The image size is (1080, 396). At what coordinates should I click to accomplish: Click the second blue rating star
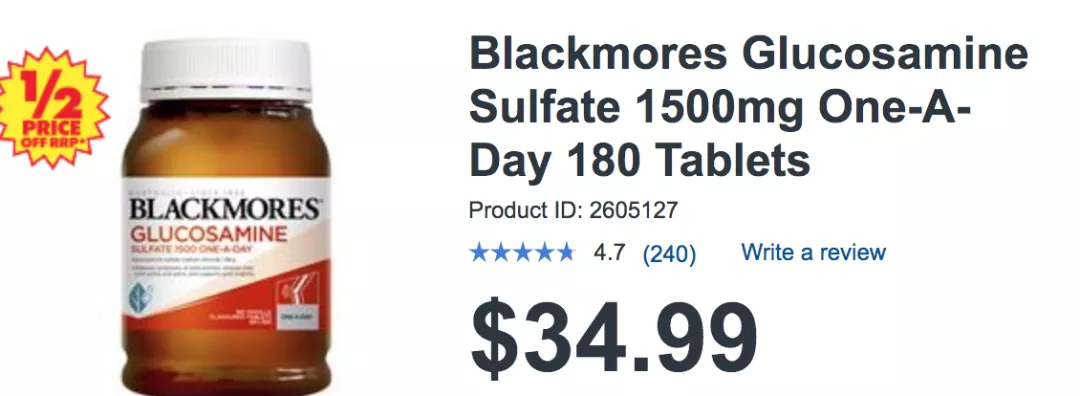500,253
